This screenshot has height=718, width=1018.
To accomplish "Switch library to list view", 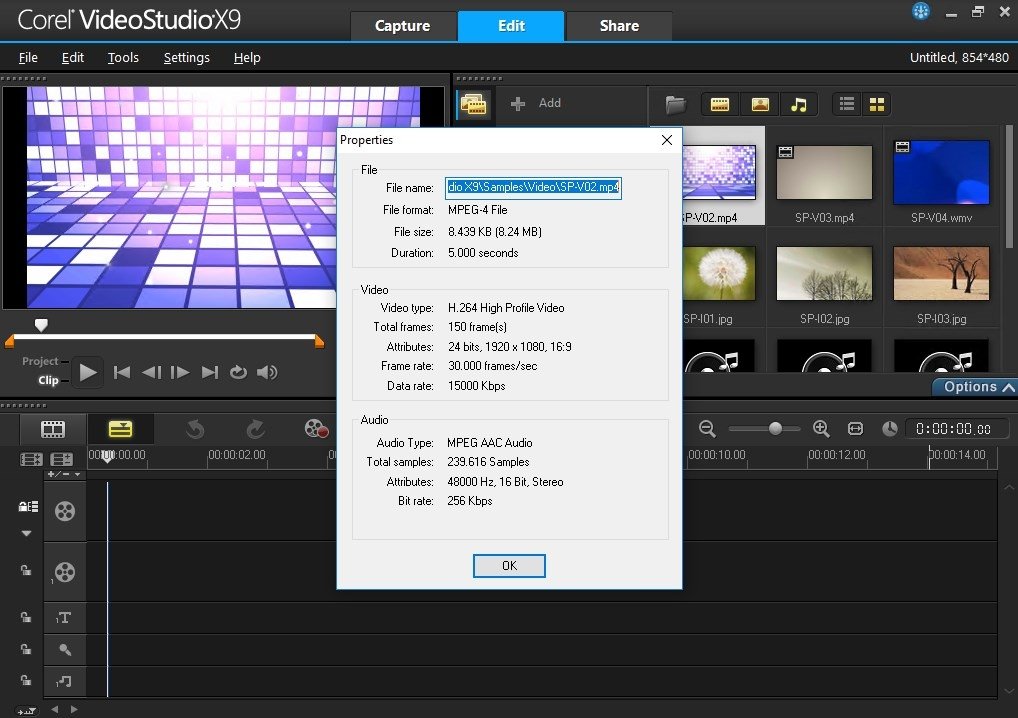I will click(847, 104).
